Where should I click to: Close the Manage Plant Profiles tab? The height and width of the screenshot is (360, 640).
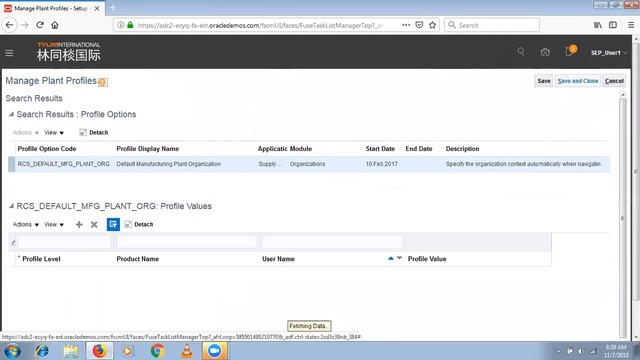pos(97,8)
